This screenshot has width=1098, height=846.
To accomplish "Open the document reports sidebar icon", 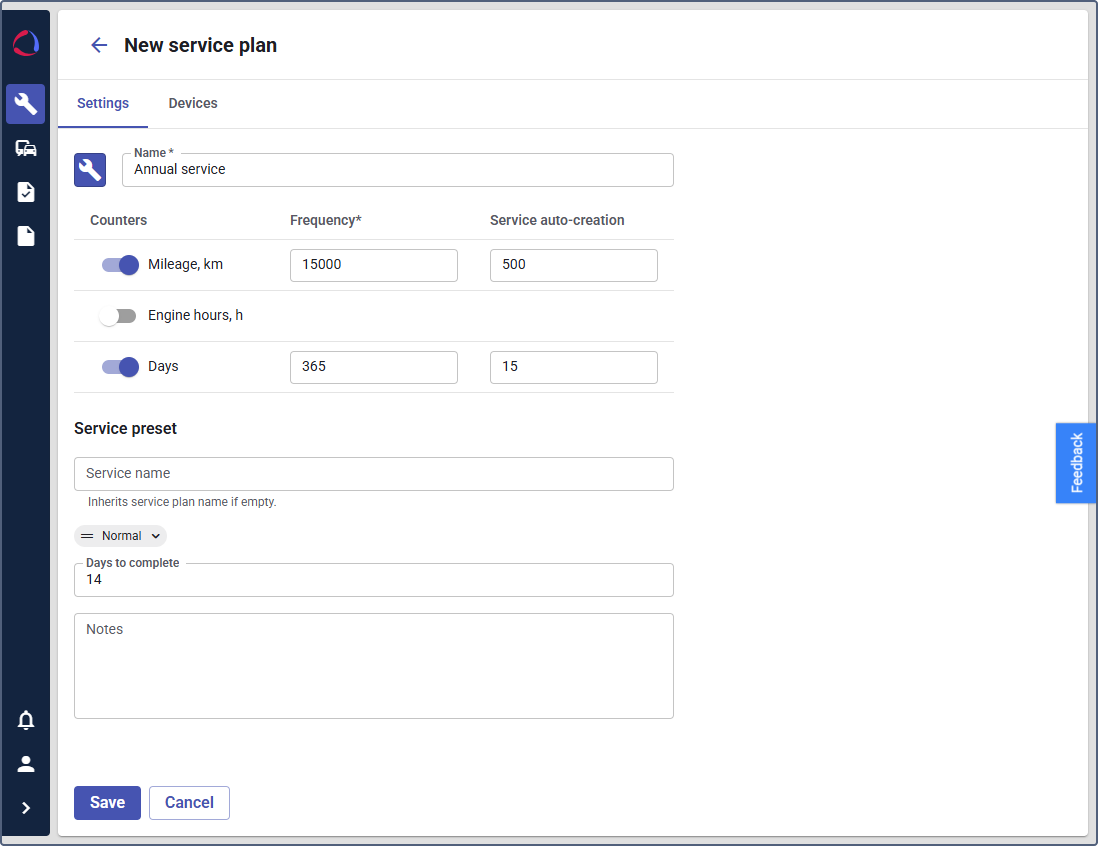I will pos(26,236).
